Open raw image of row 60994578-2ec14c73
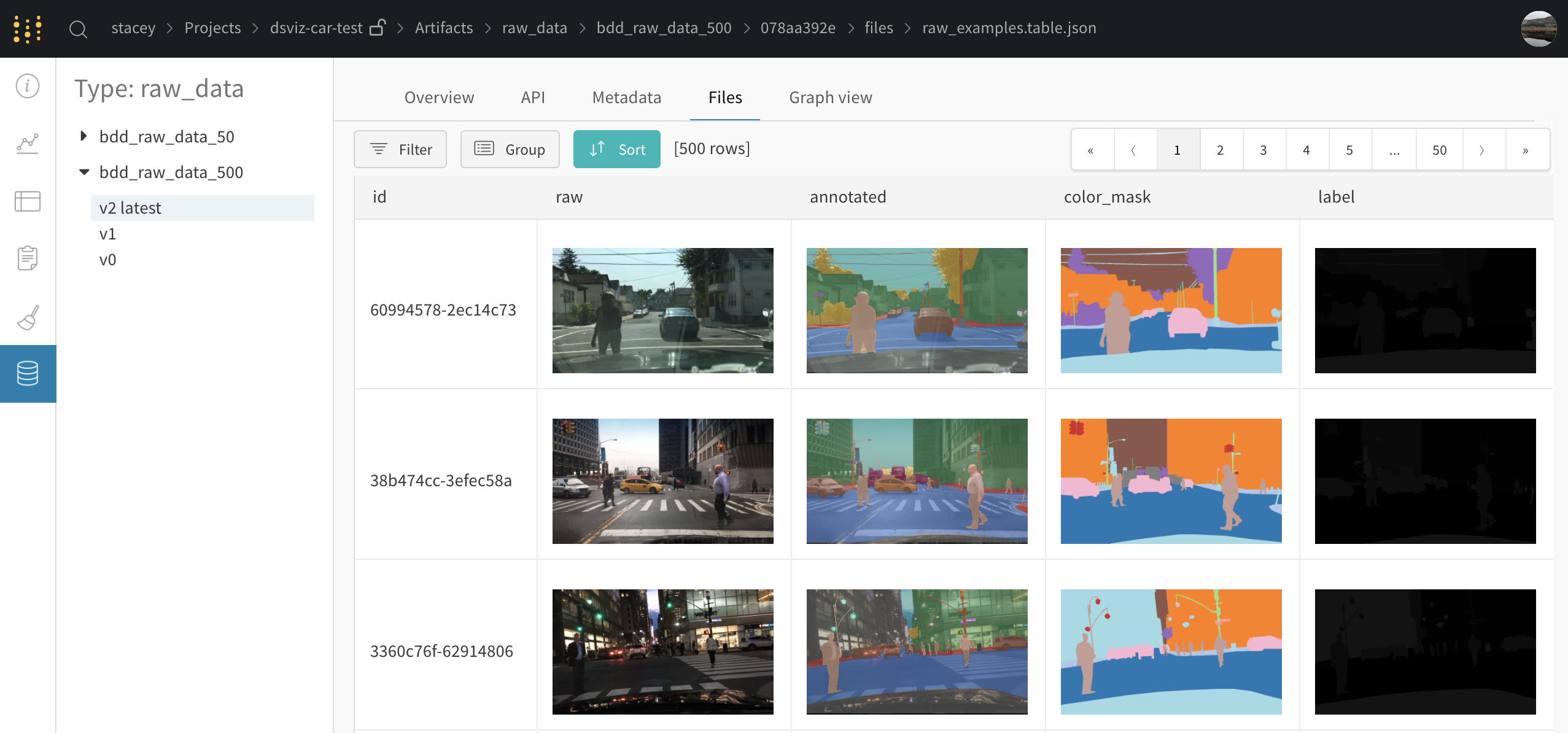1568x733 pixels. [x=662, y=311]
